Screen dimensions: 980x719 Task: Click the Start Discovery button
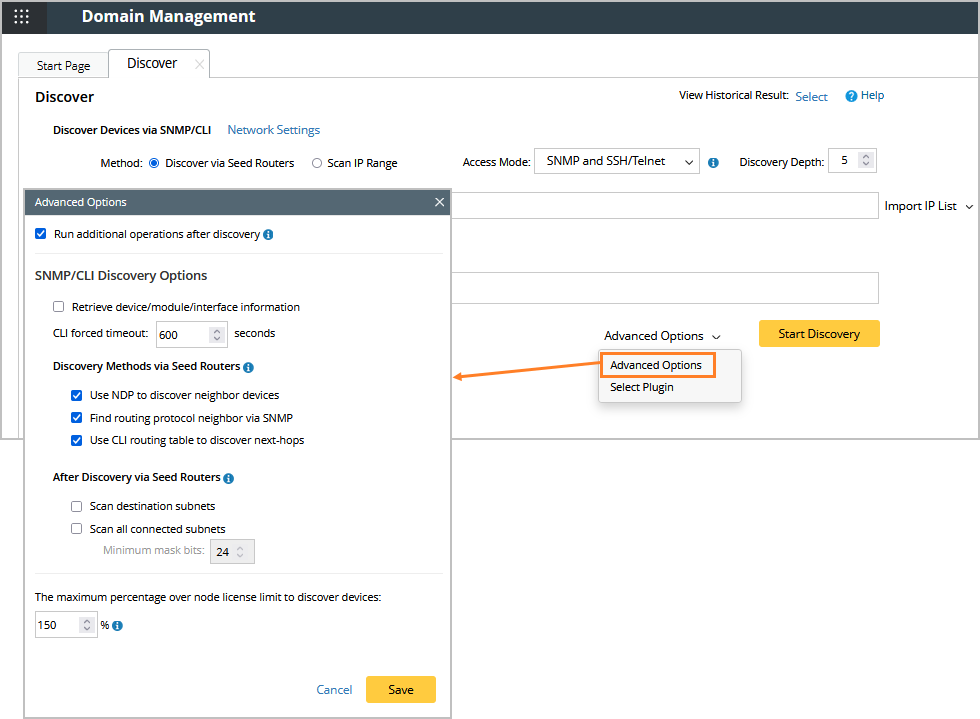(x=819, y=334)
